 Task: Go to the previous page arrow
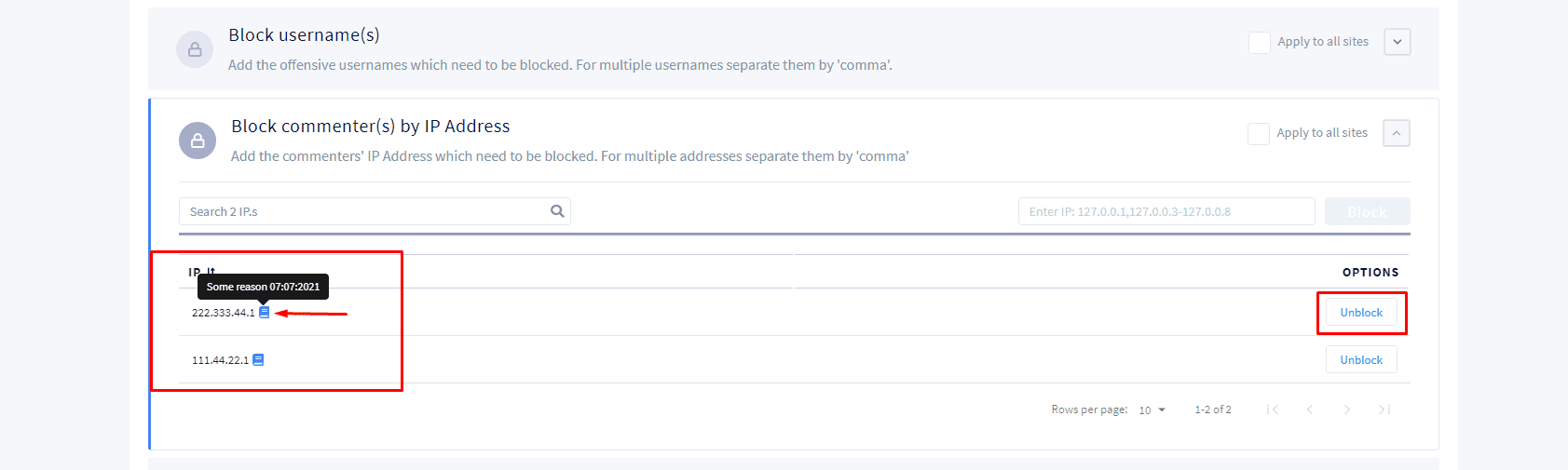1310,410
